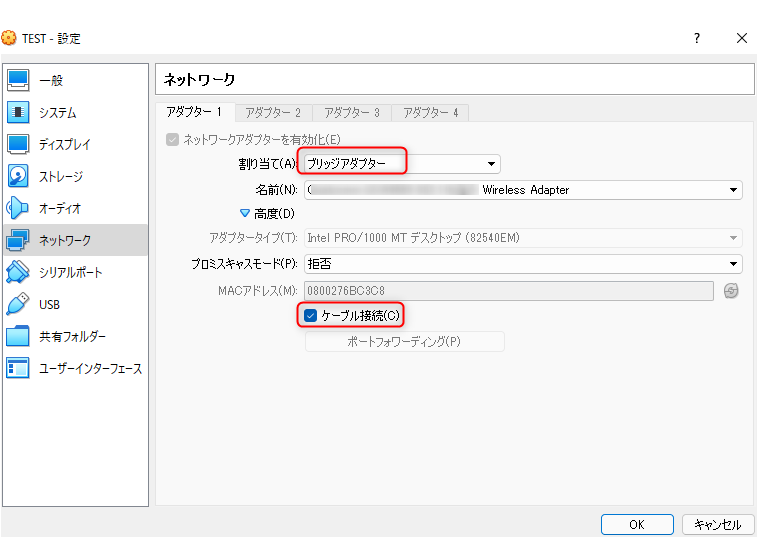
Task: Collapse the 高度(D) disclosure triangle
Action: 245,213
